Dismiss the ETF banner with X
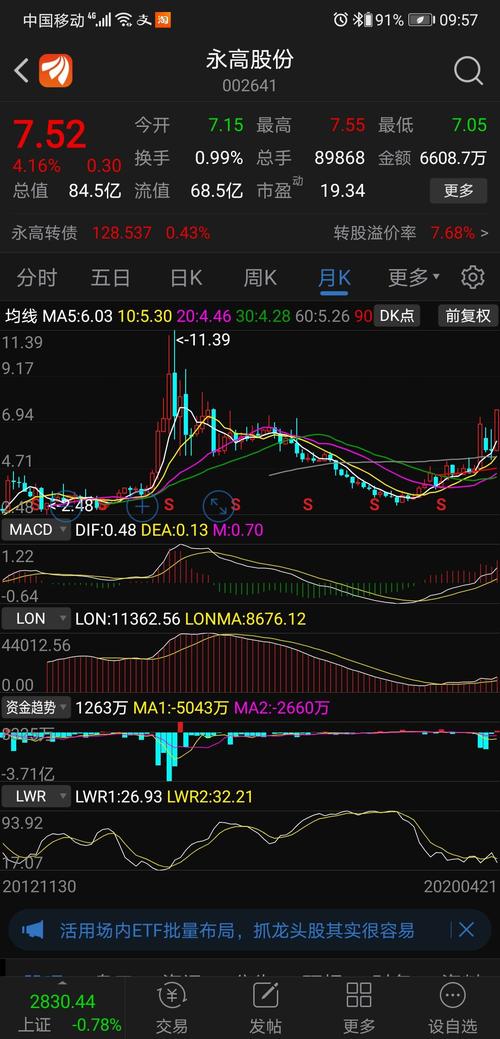 point(466,930)
